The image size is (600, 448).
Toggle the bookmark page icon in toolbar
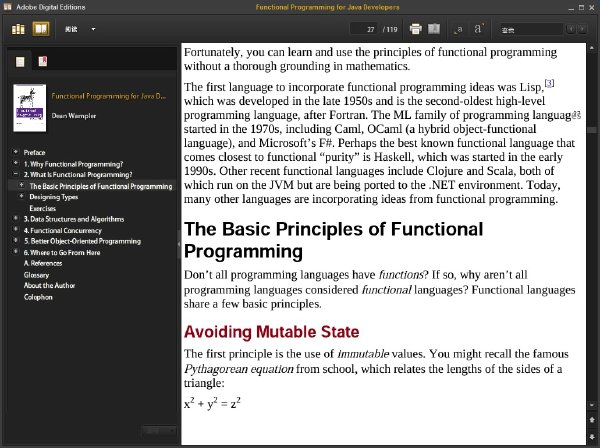(x=434, y=29)
